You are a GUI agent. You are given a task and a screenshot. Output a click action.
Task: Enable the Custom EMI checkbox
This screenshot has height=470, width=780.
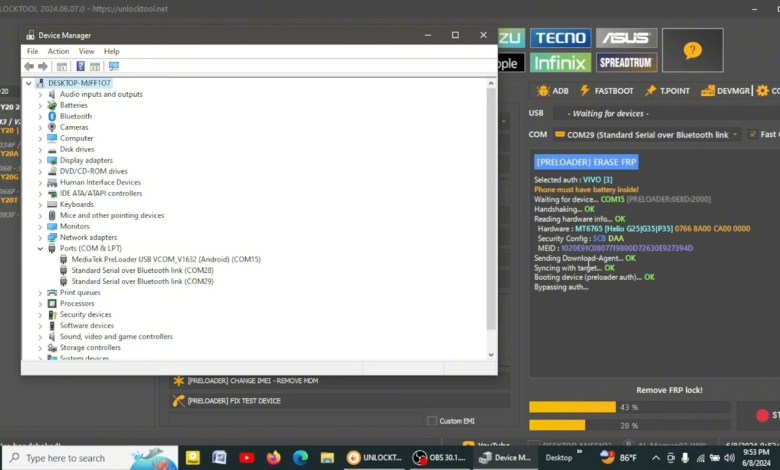pyautogui.click(x=432, y=421)
